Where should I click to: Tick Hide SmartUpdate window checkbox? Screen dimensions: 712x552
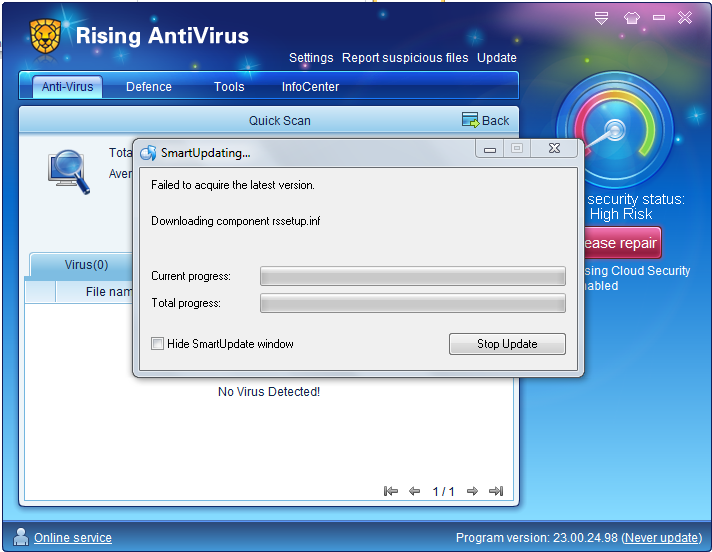tap(157, 344)
